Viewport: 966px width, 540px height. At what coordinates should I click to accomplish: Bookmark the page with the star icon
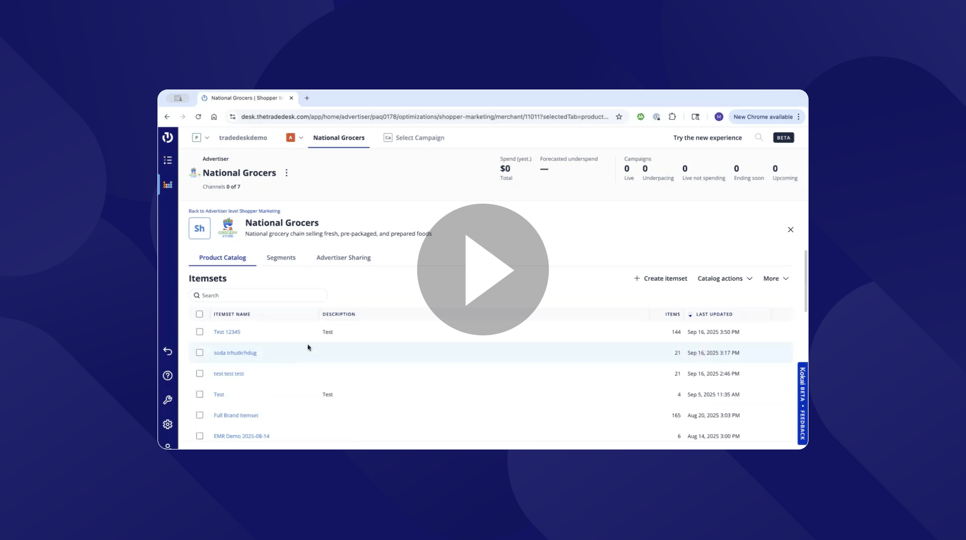619,117
